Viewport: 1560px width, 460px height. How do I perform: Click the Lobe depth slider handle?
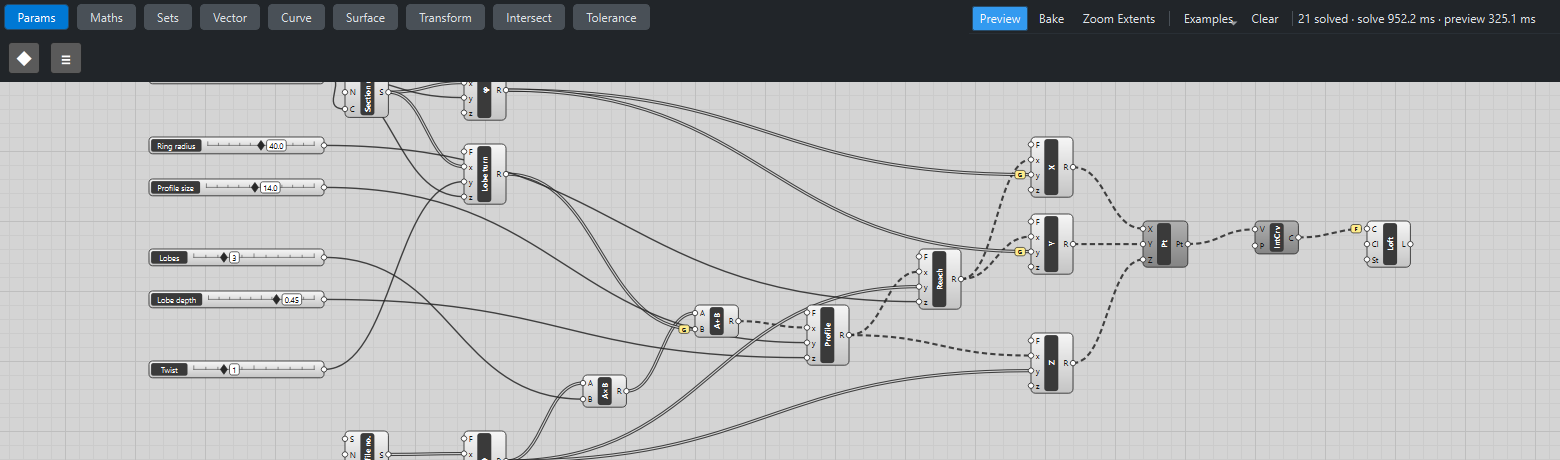[x=277, y=299]
